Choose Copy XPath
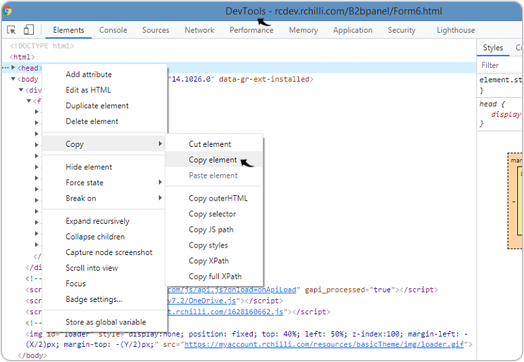This screenshot has height=362, width=524. point(209,261)
